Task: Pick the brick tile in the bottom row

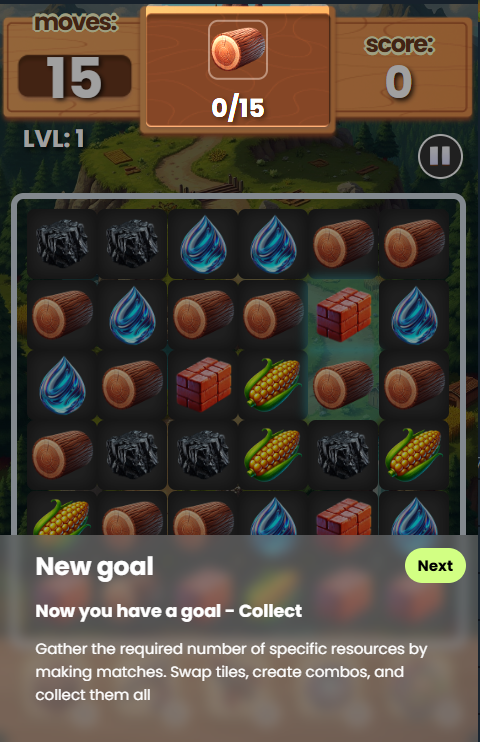Action: point(344,515)
